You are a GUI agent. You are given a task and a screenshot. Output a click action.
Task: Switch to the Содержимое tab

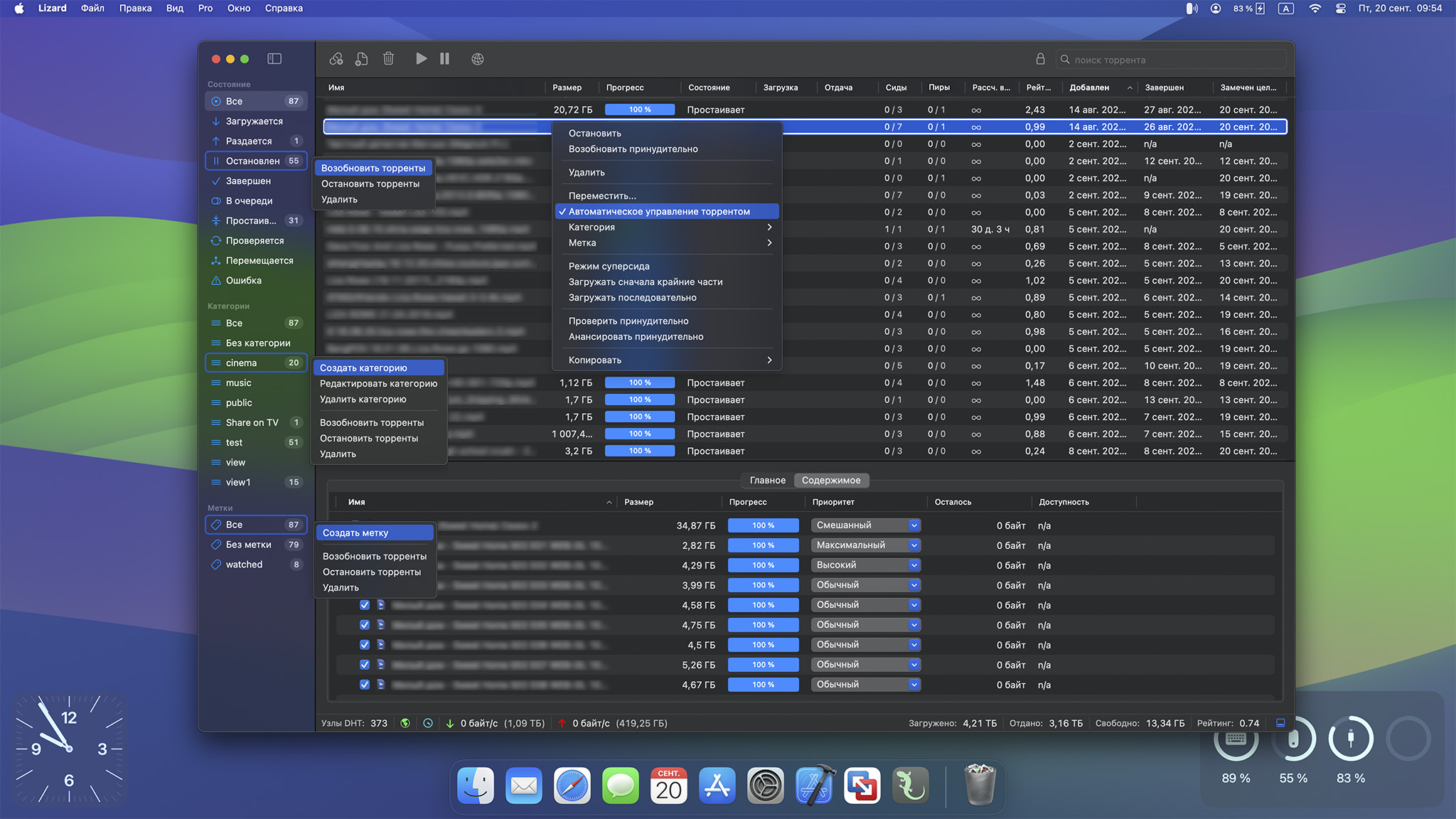pyautogui.click(x=831, y=480)
